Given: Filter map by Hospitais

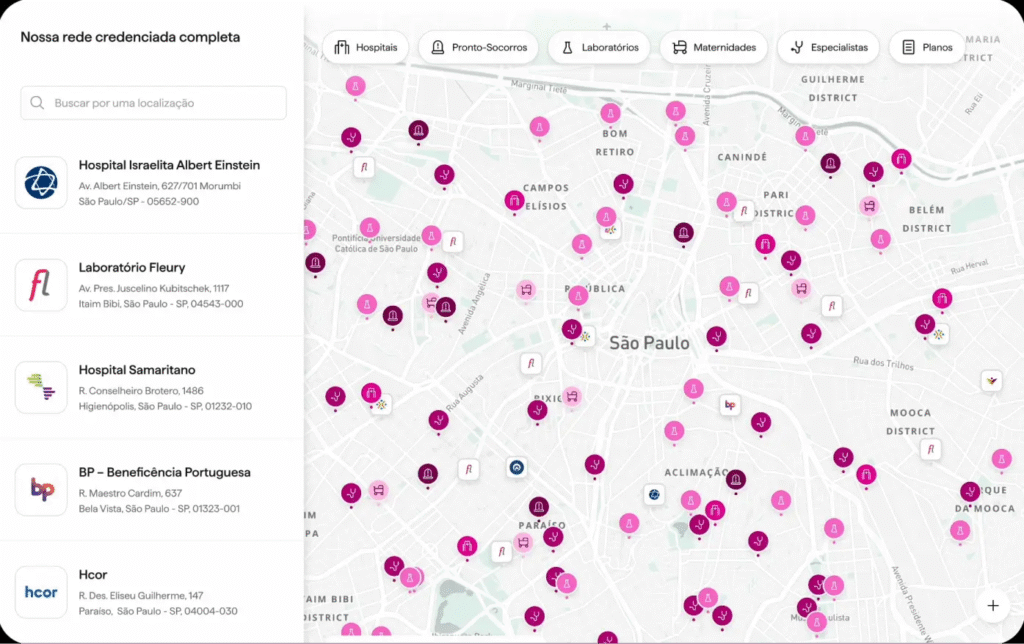Looking at the screenshot, I should click(x=366, y=48).
